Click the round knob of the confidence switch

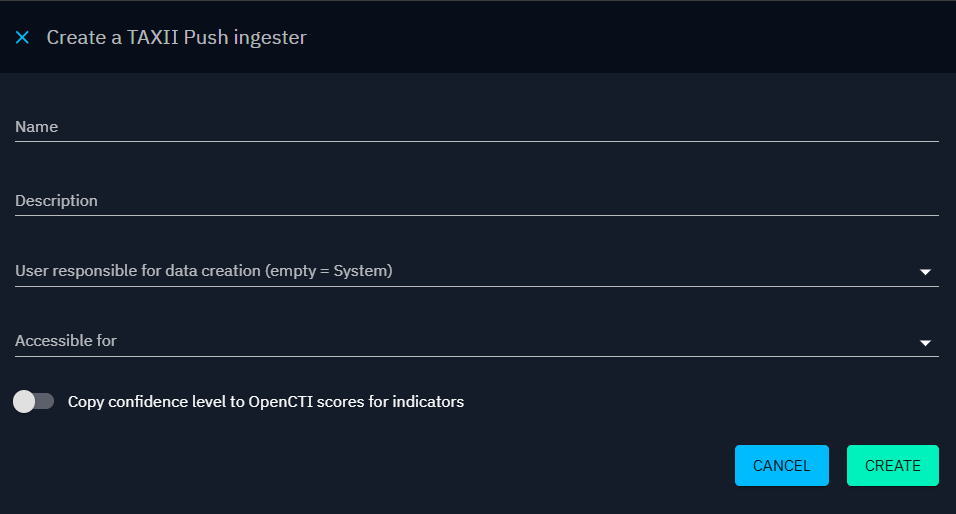24,402
